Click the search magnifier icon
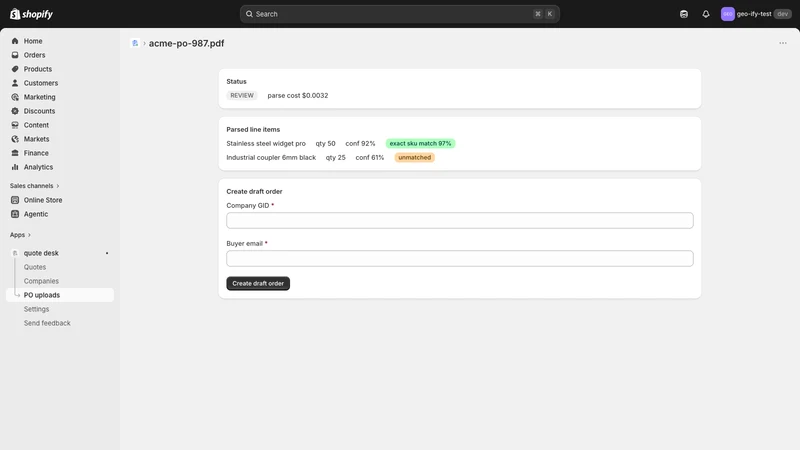Screen dimensions: 800x450 pyautogui.click(x=249, y=14)
